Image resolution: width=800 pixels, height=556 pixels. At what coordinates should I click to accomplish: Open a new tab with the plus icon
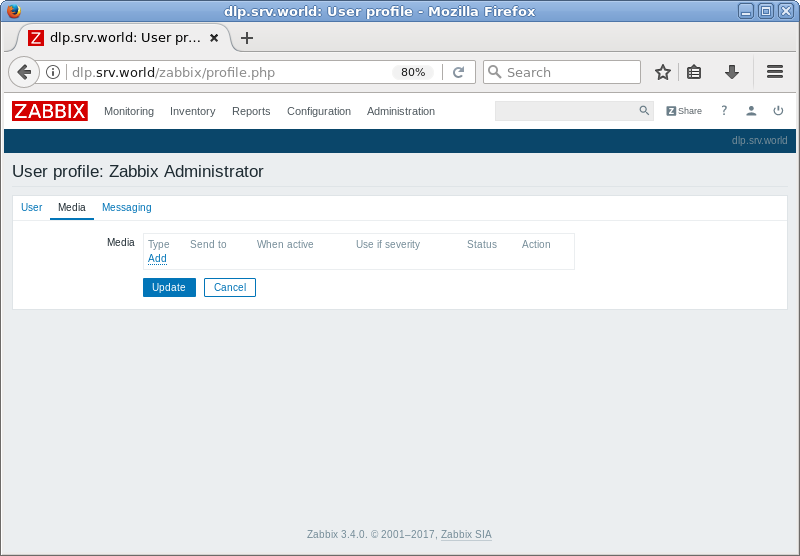tap(247, 38)
